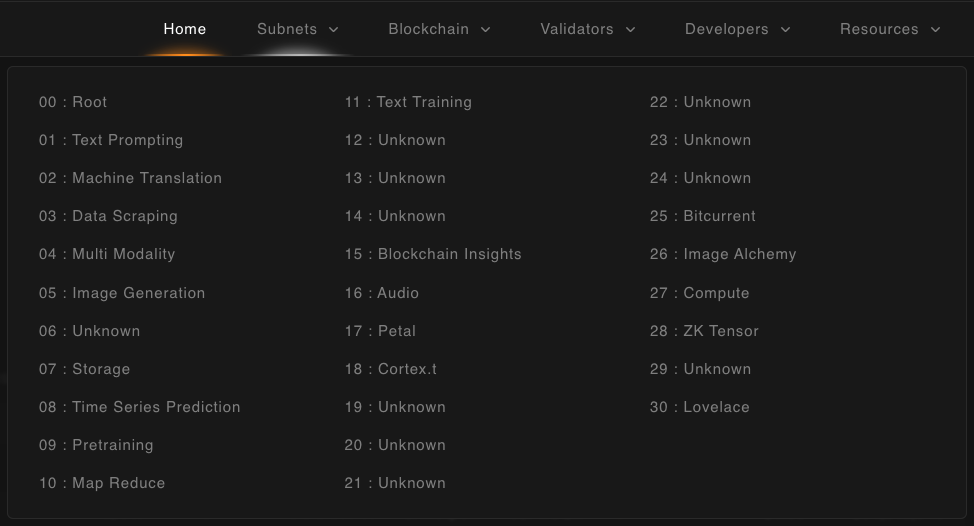Open 02 : Machine Translation

[130, 178]
